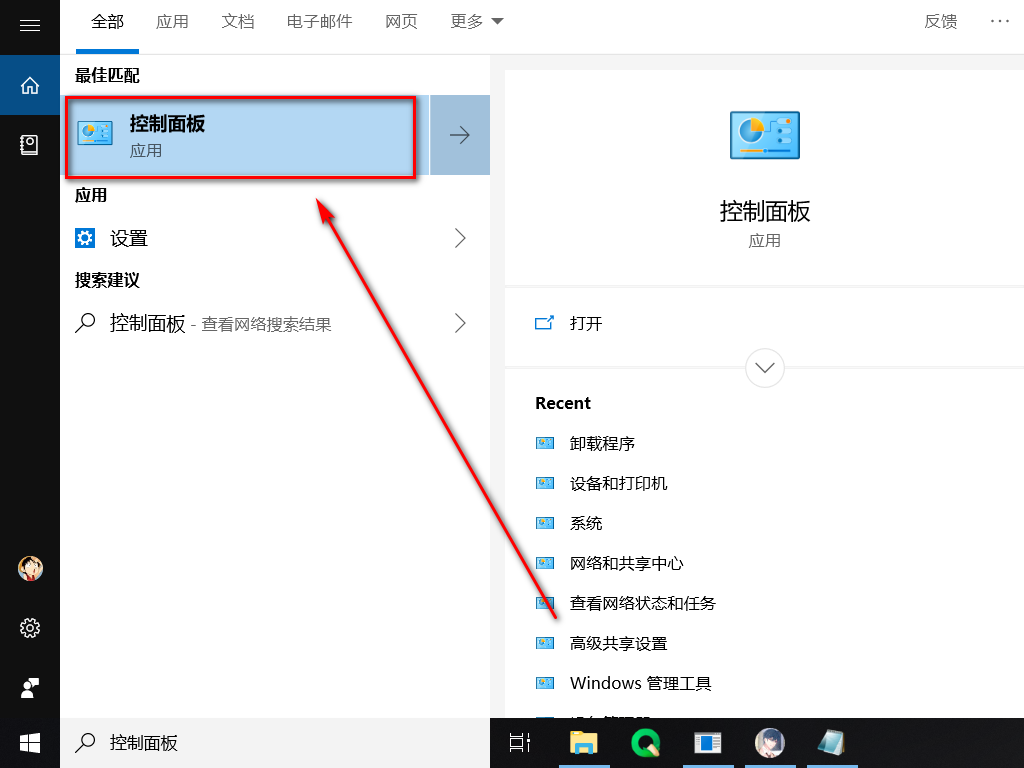Switch to the 网页 tab
The image size is (1024, 768).
(x=401, y=21)
